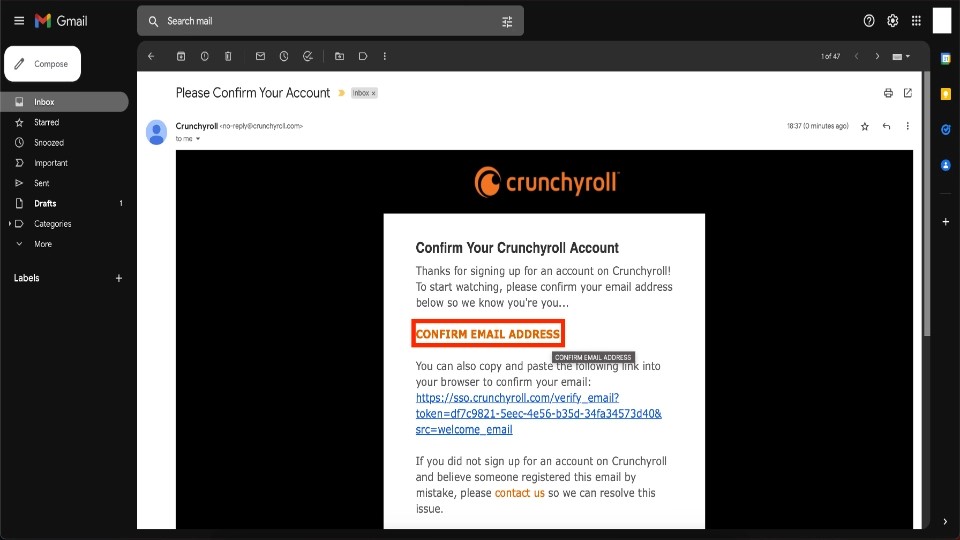Click the Crunchyroll logo in the email

point(546,182)
